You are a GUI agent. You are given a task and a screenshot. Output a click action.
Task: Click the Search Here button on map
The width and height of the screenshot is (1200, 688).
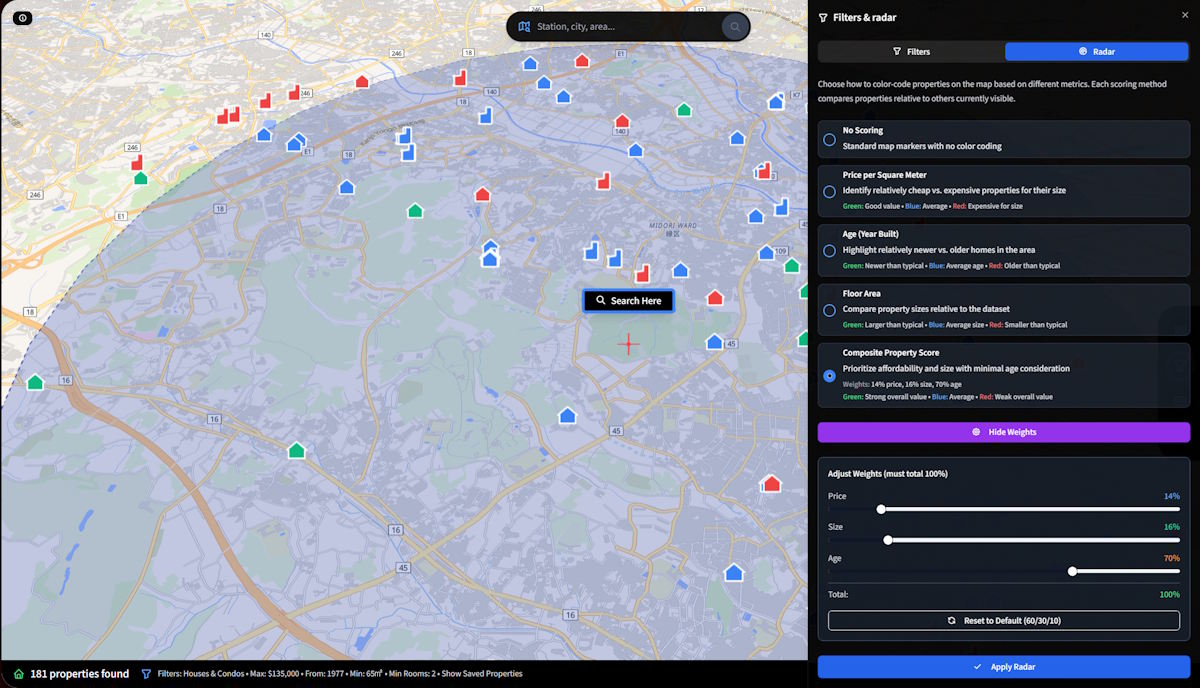629,300
